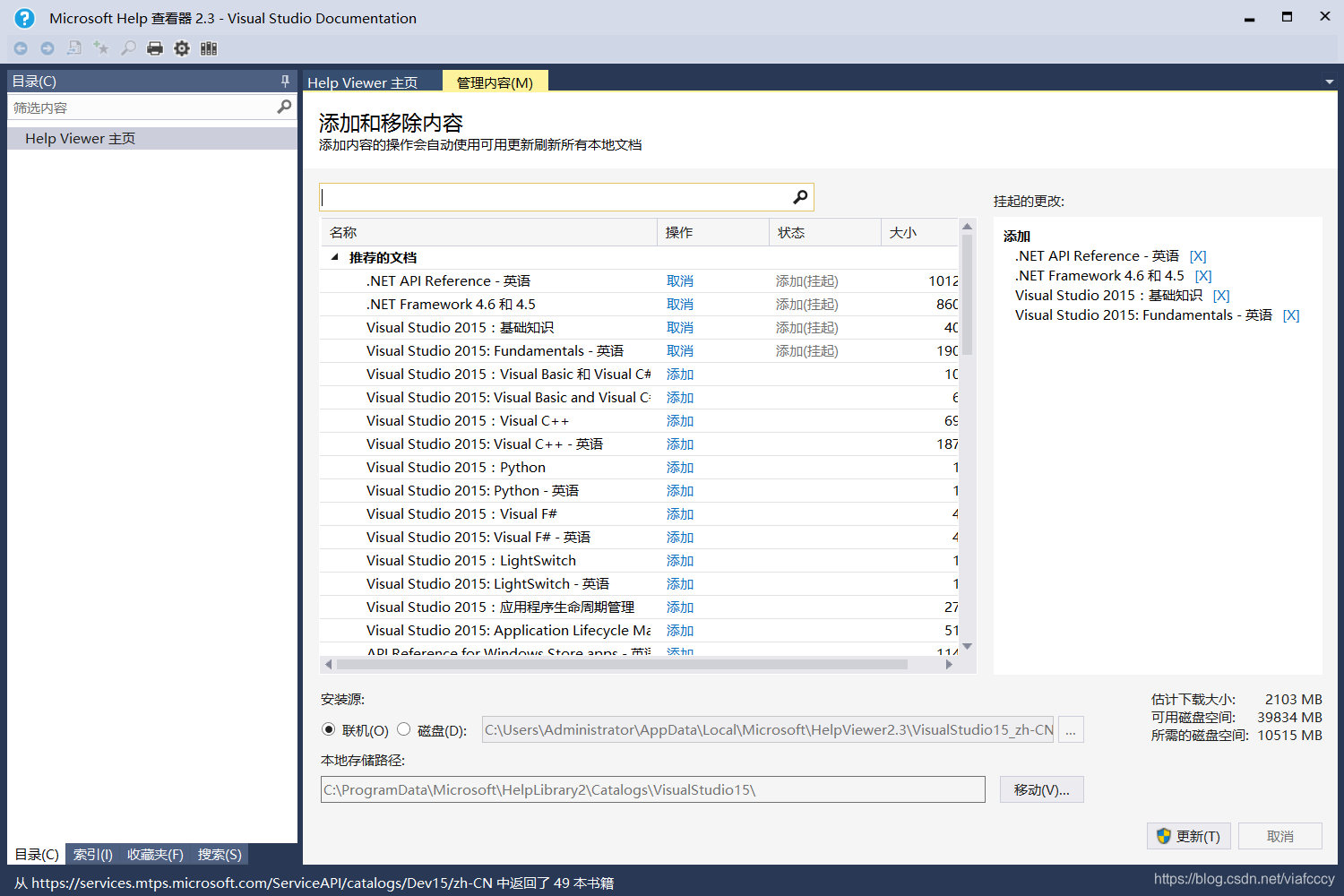Click the list scroll down arrow
1344x896 pixels.
click(x=967, y=646)
